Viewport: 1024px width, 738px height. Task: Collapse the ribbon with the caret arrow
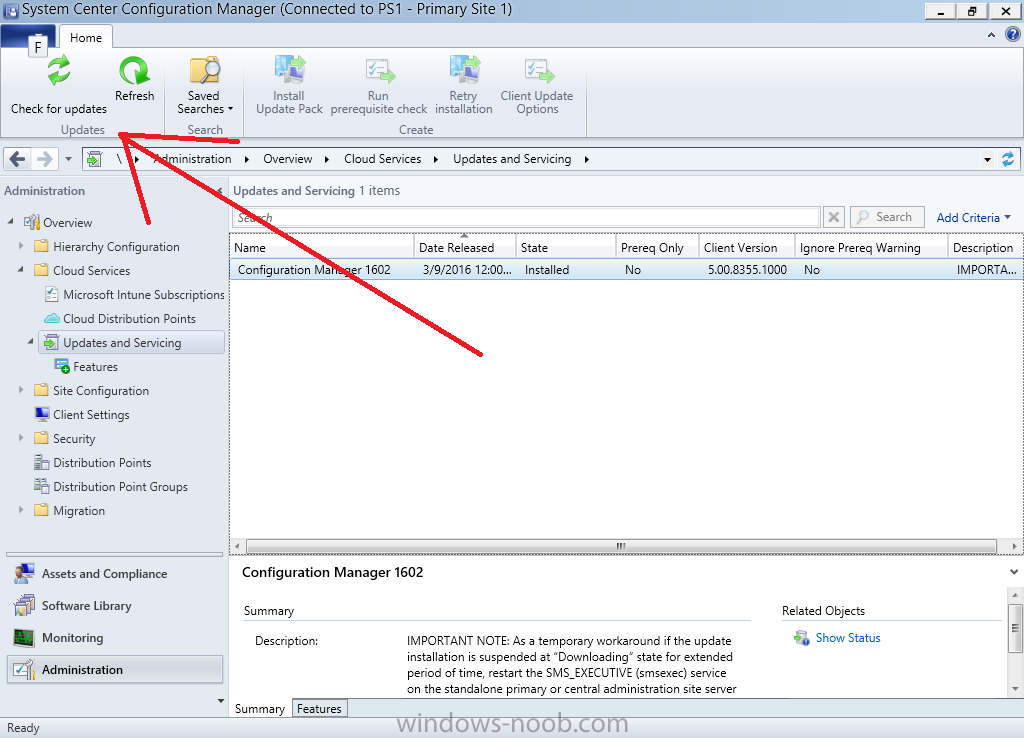pos(991,35)
